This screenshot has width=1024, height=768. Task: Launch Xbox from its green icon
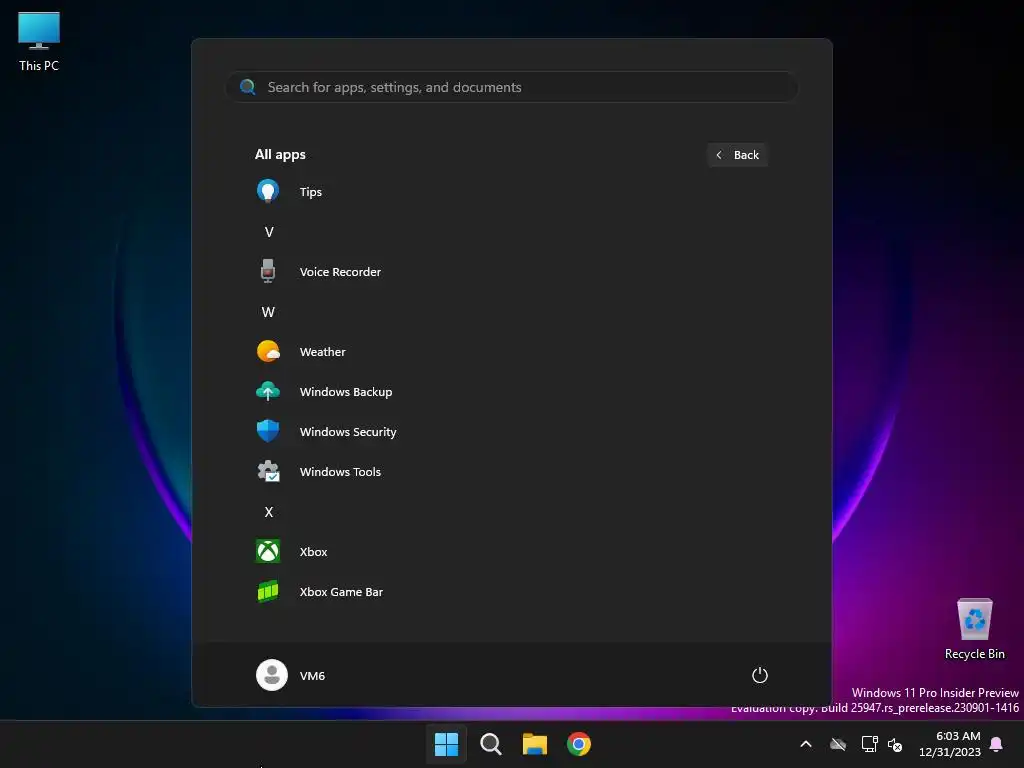(268, 551)
